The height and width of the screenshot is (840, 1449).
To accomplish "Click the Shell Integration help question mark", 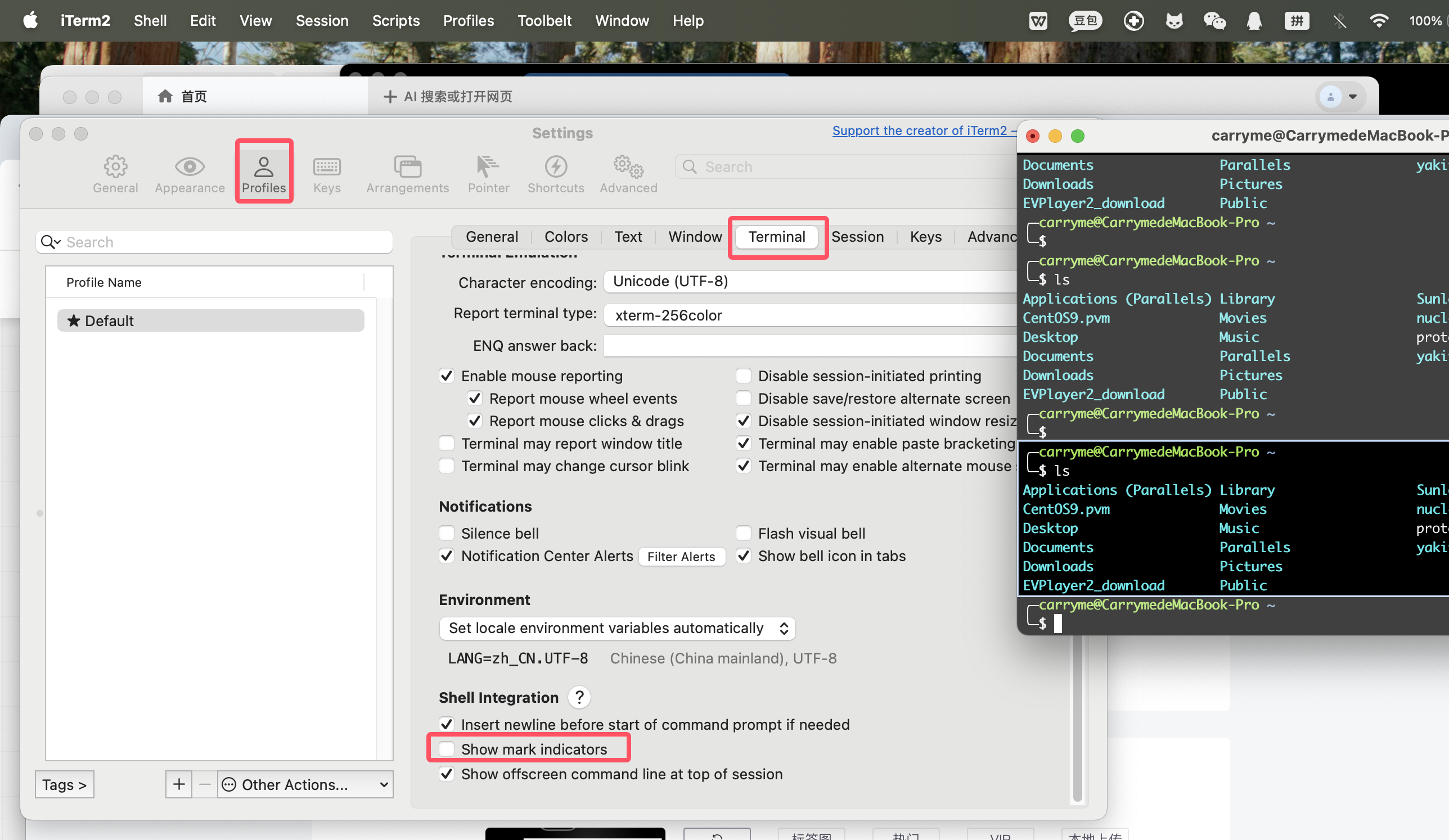I will coord(579,698).
